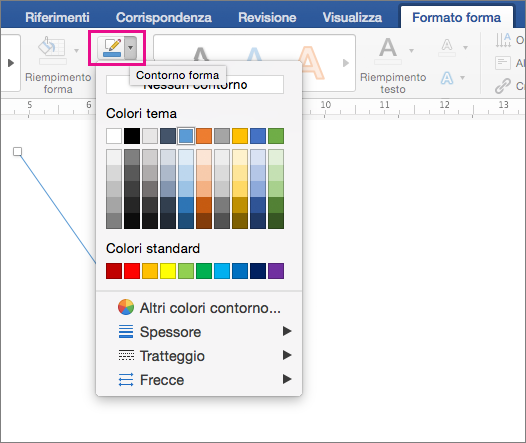Click the Contorno forma pencil icon
This screenshot has height=443, width=526.
pyautogui.click(x=112, y=48)
